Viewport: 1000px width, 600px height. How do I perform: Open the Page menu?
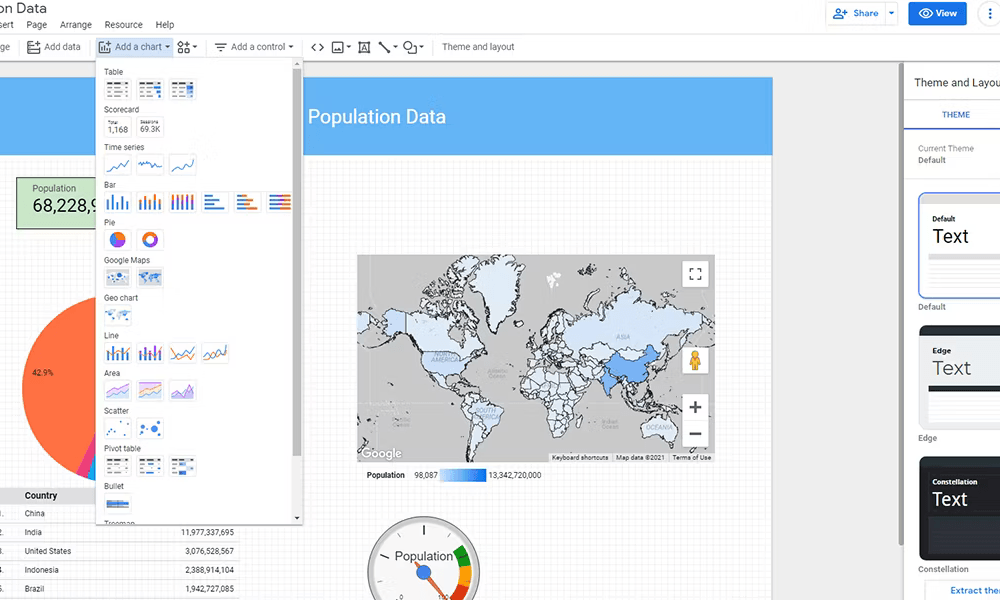click(x=36, y=25)
